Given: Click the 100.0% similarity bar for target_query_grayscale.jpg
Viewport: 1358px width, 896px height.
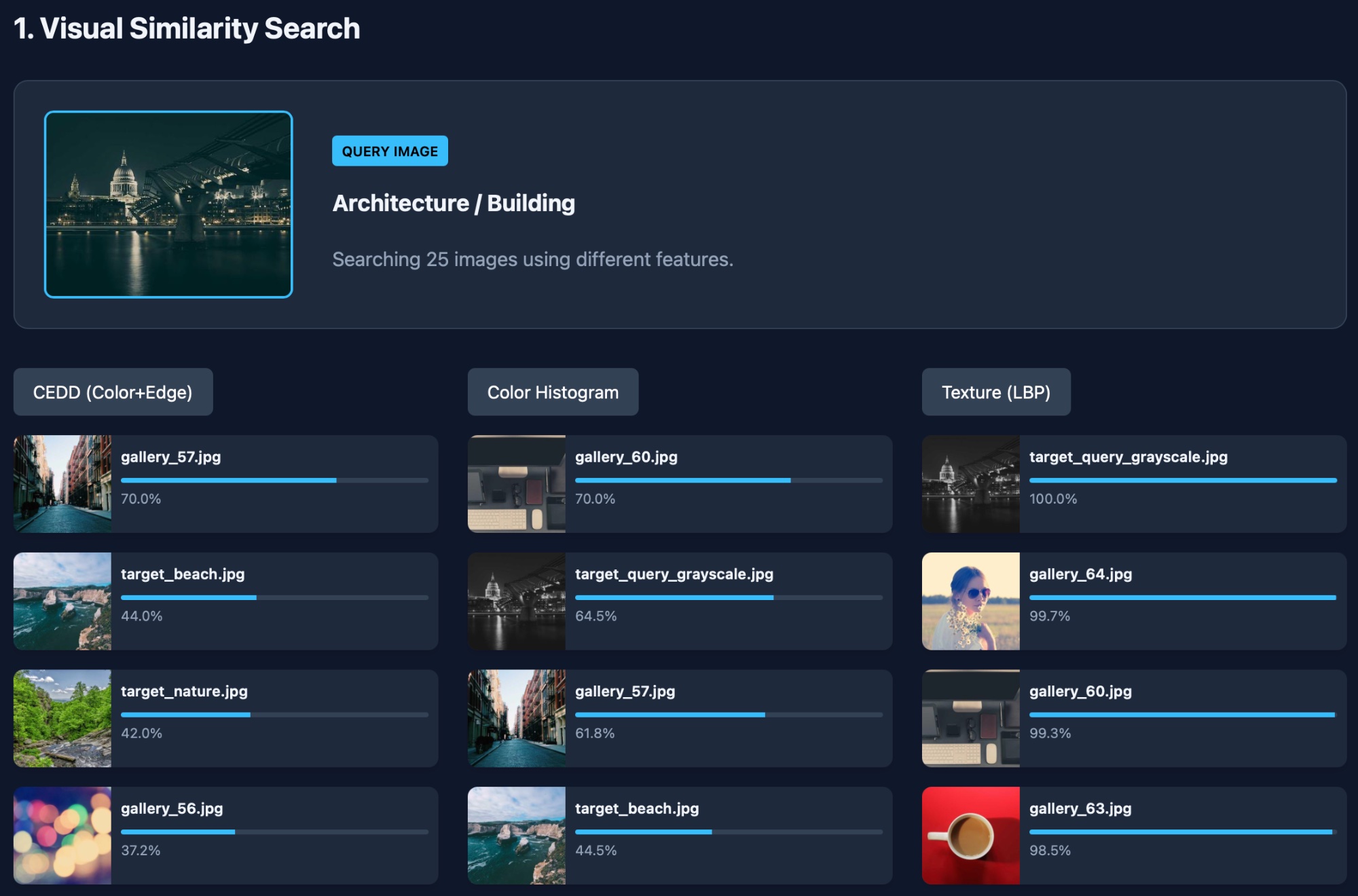Looking at the screenshot, I should click(1183, 481).
